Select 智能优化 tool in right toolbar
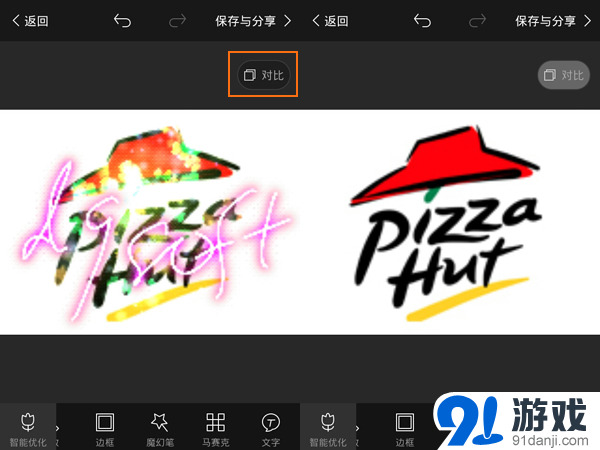This screenshot has height=450, width=600. click(328, 429)
